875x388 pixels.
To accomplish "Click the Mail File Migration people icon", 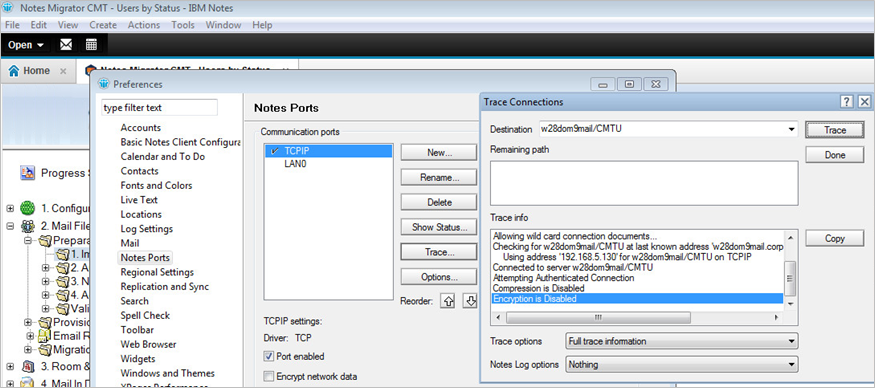I will (27, 226).
